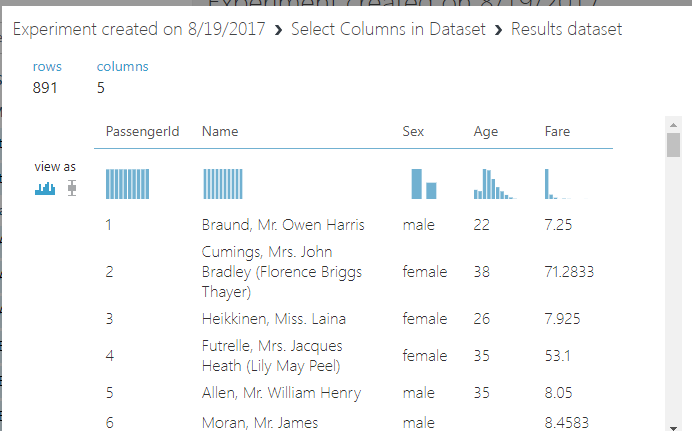692x431 pixels.
Task: Click the PassengerId column histogram thumbnail
Action: (127, 184)
